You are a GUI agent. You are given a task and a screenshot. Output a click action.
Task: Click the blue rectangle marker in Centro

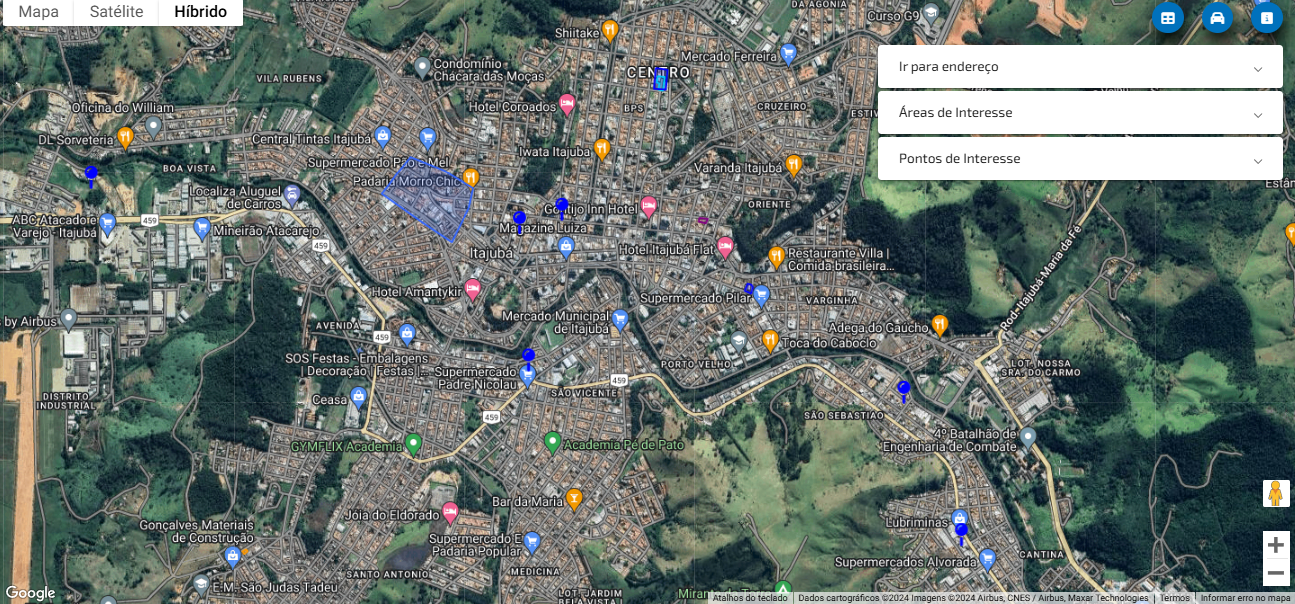660,80
